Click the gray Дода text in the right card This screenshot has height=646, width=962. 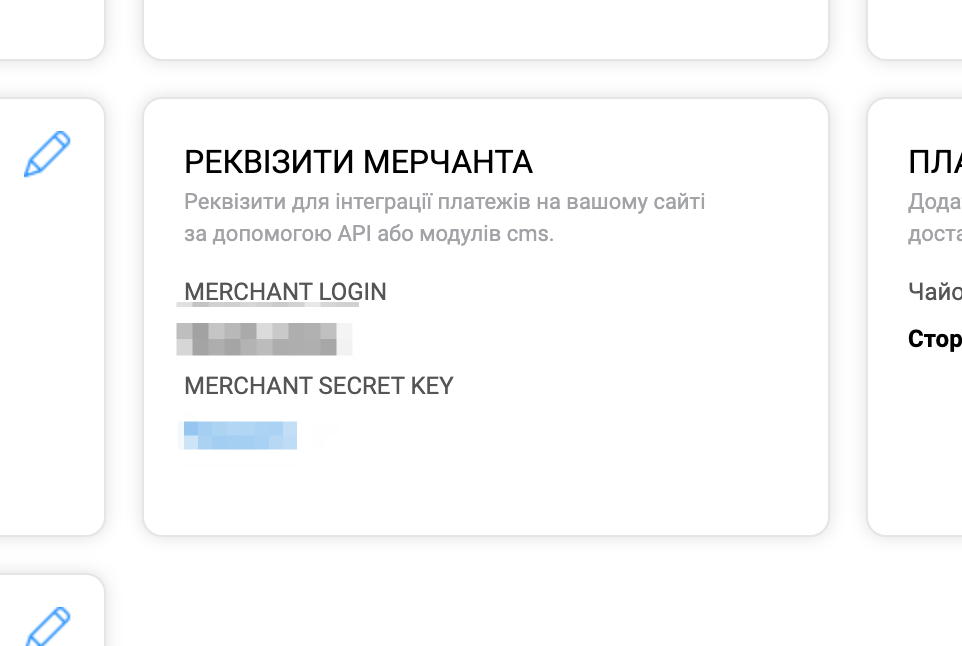pos(935,202)
